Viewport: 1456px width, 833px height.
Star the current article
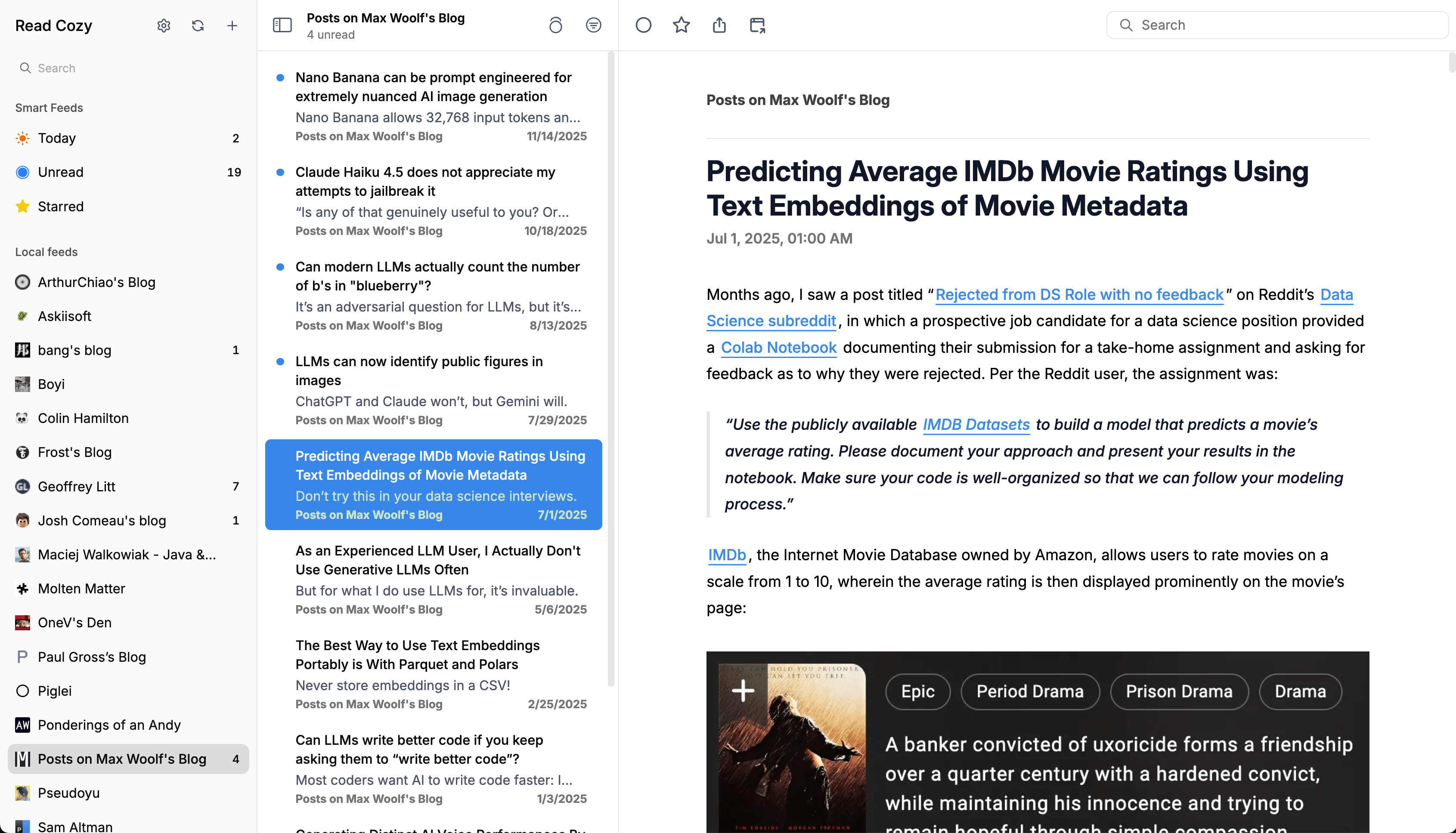tap(681, 25)
